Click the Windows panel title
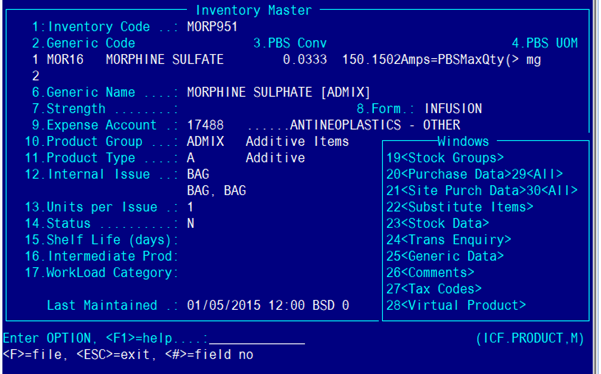 463,141
